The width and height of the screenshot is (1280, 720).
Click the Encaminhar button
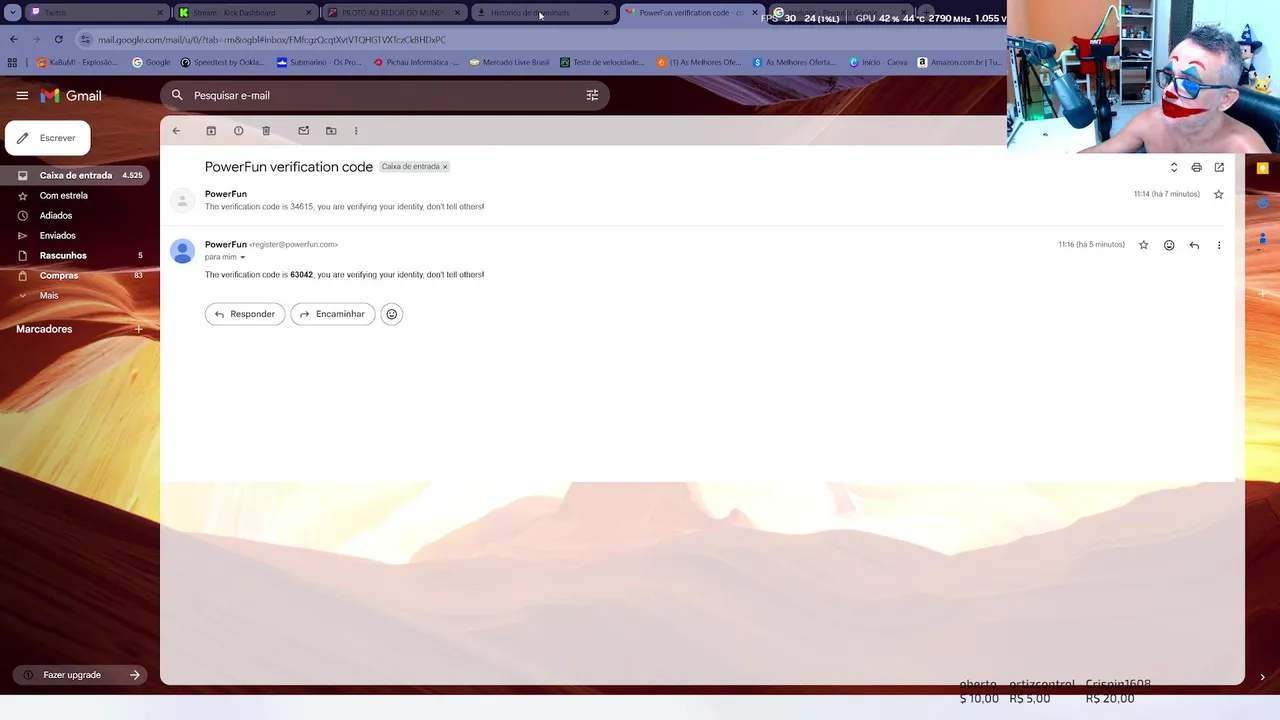click(x=332, y=314)
